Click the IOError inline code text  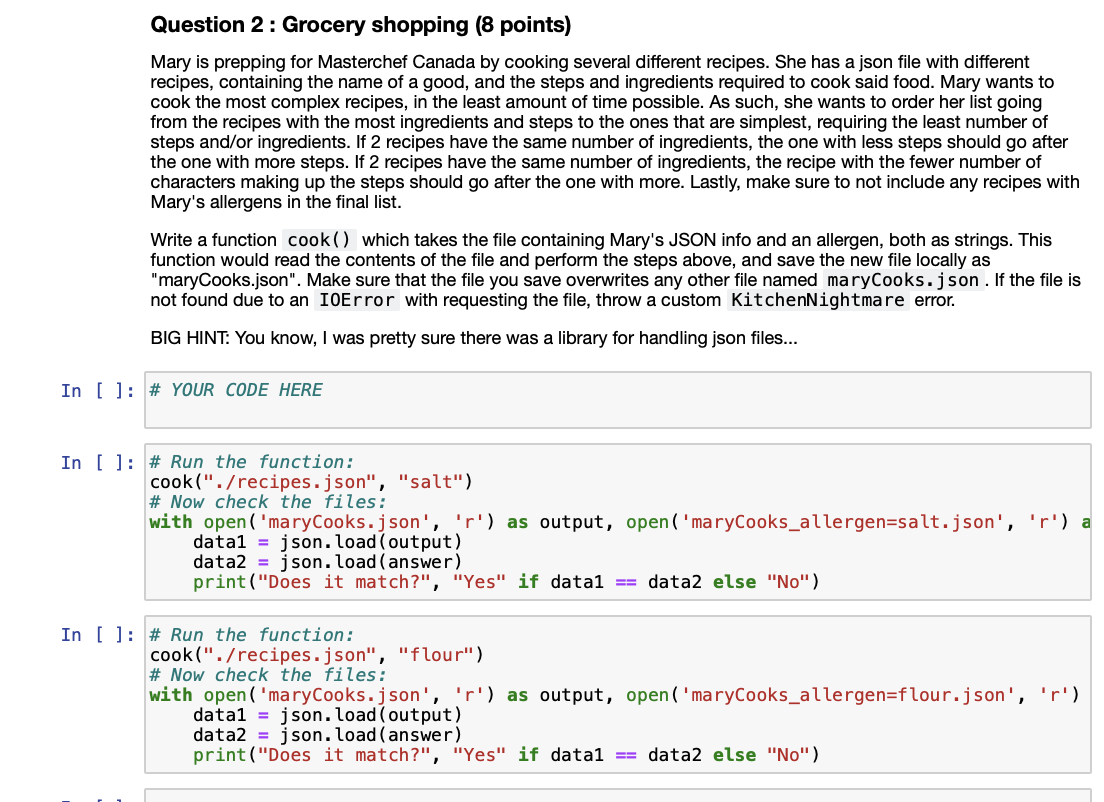click(356, 301)
